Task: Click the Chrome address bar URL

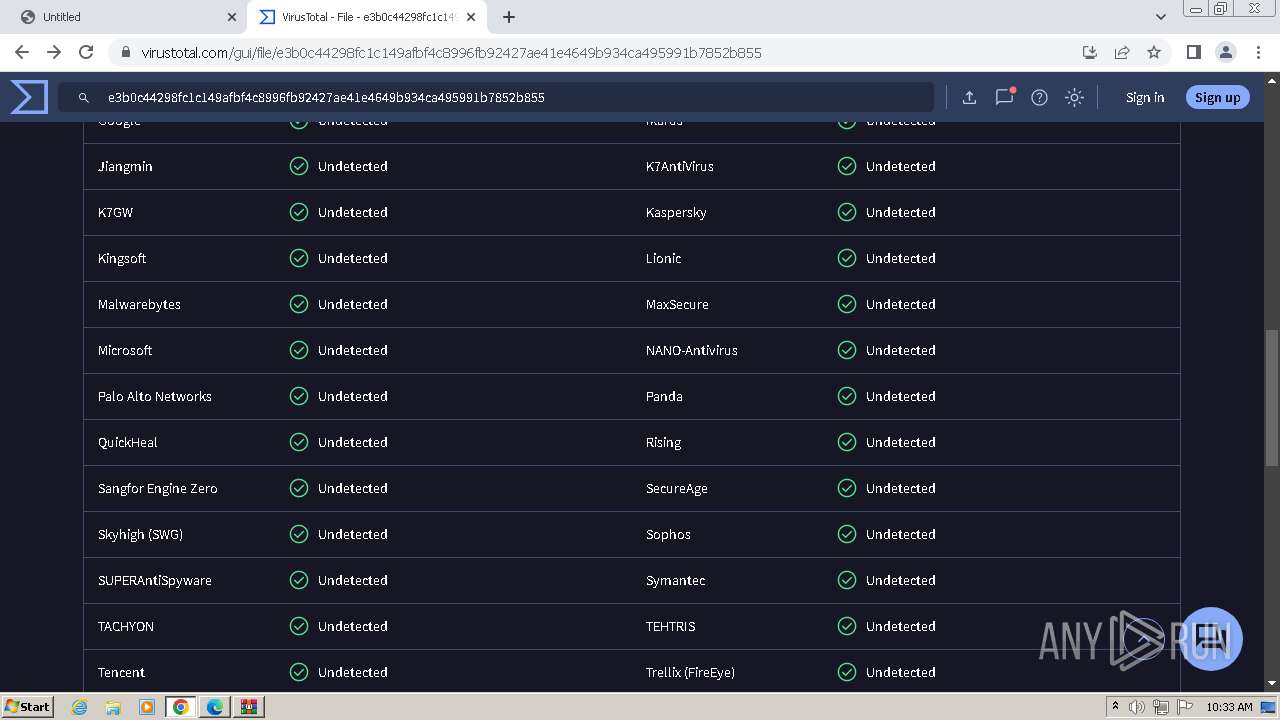Action: tap(451, 53)
